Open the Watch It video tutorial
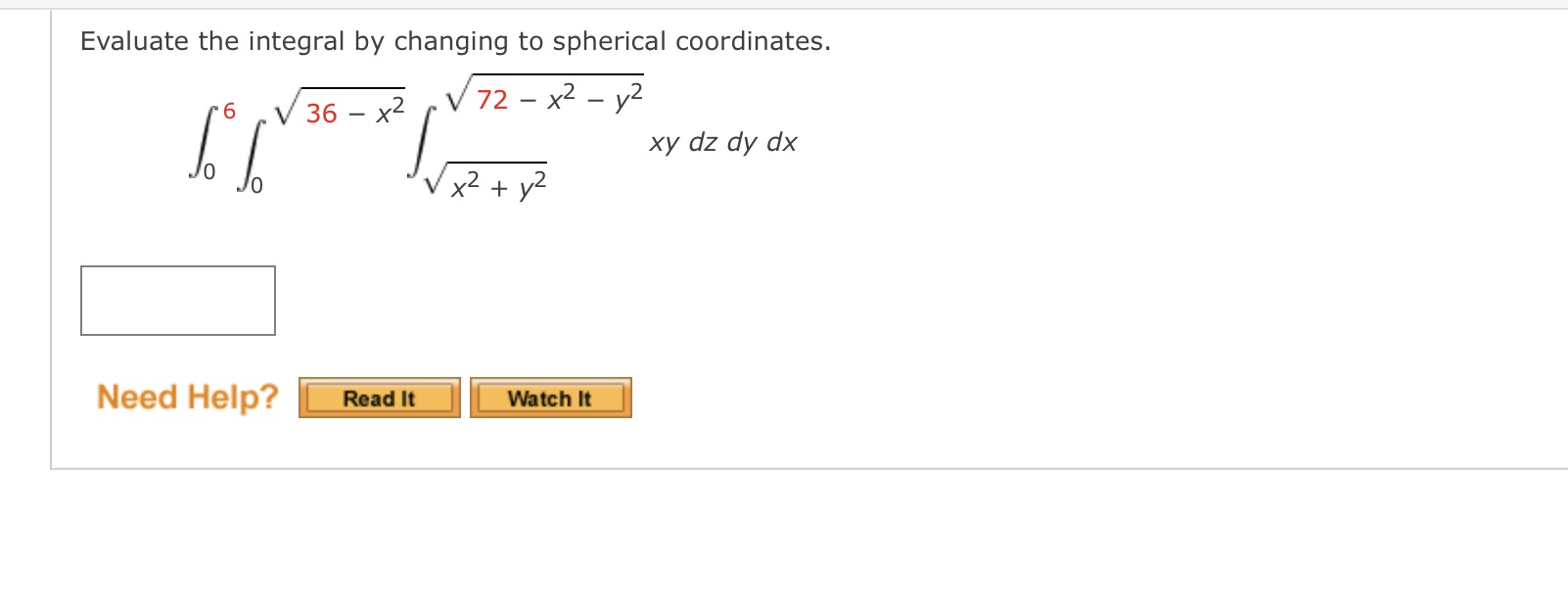Image resolution: width=1568 pixels, height=613 pixels. point(551,398)
